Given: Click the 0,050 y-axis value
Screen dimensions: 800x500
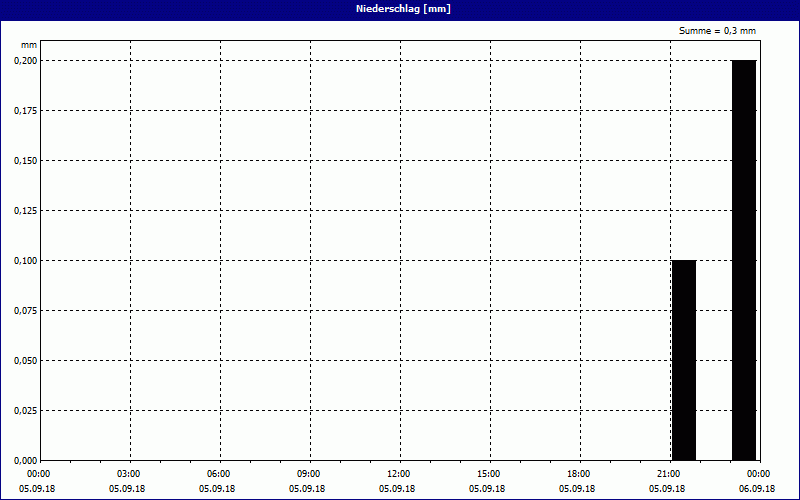Looking at the screenshot, I should pos(25,360).
